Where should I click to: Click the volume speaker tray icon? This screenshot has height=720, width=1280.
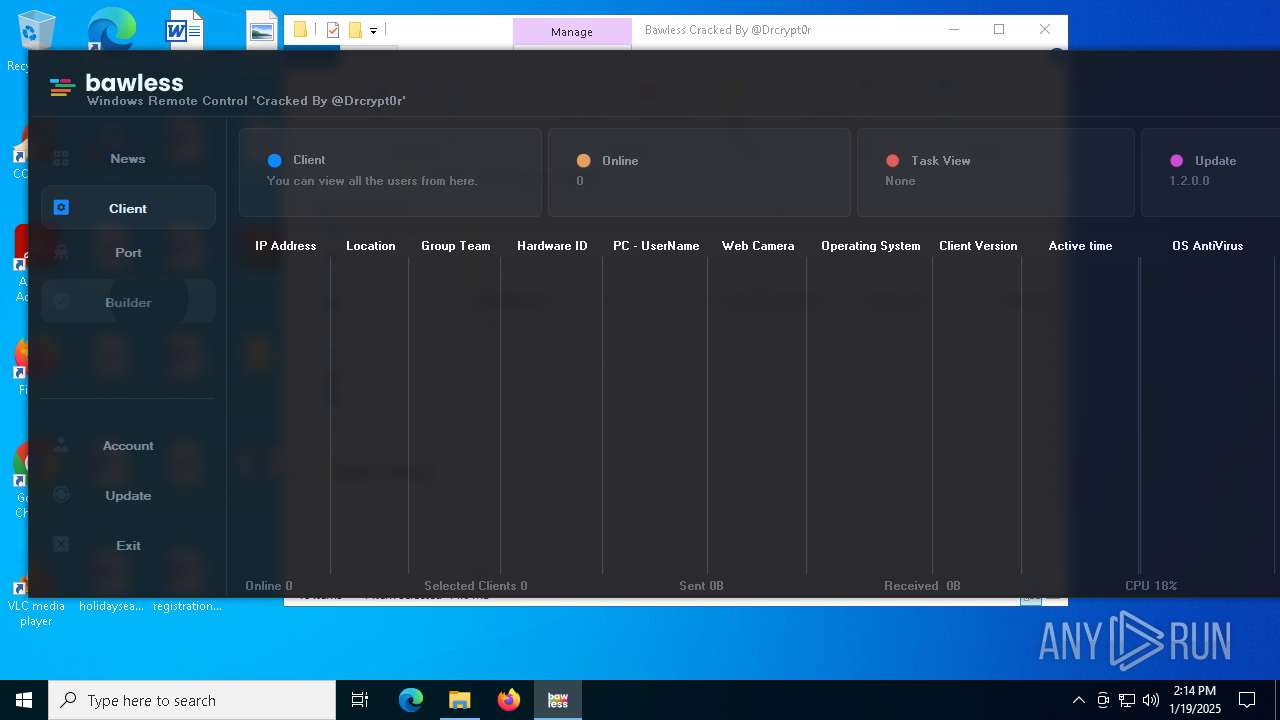pyautogui.click(x=1151, y=700)
